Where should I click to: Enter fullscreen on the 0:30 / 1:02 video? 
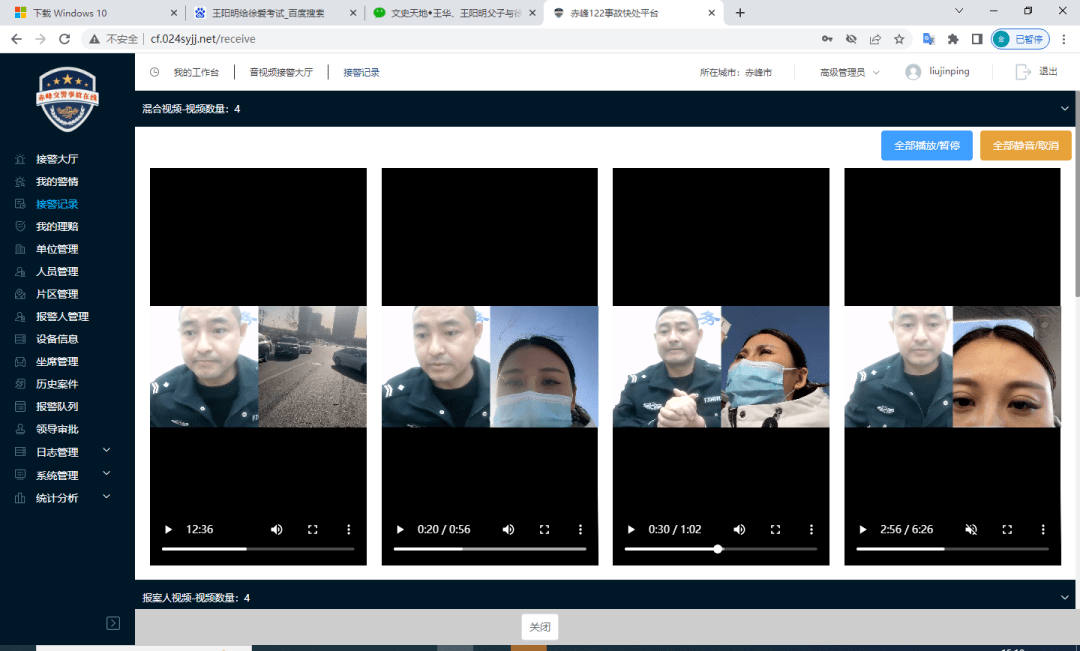(x=776, y=530)
